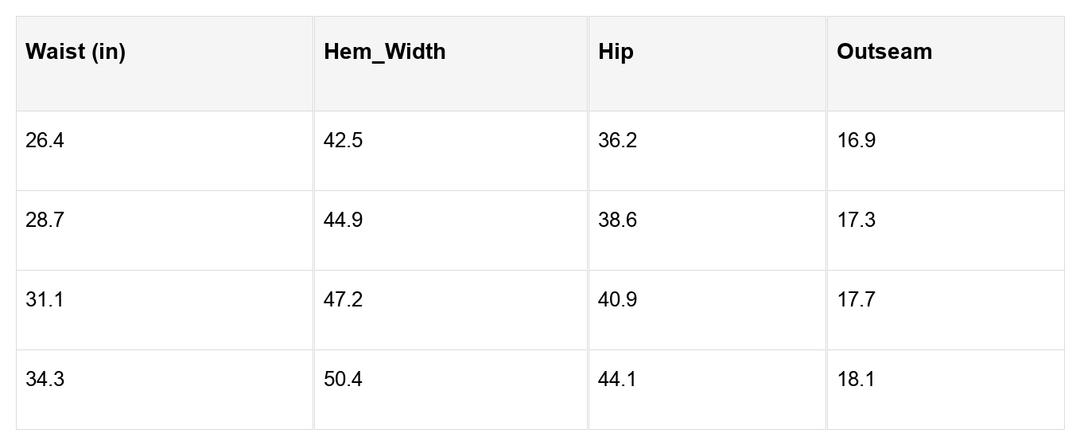Image resolution: width=1080 pixels, height=445 pixels.
Task: Click the waist cell 34.3
Action: 45,380
